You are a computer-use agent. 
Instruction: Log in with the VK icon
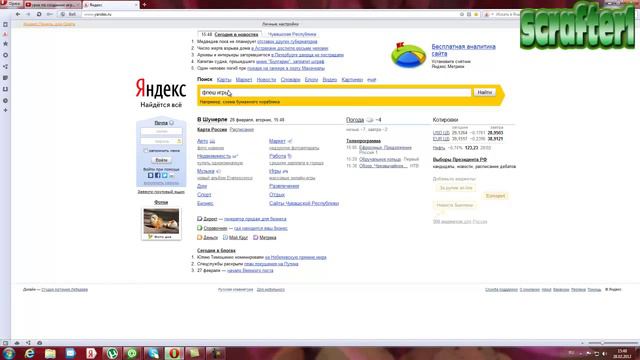pyautogui.click(x=151, y=176)
